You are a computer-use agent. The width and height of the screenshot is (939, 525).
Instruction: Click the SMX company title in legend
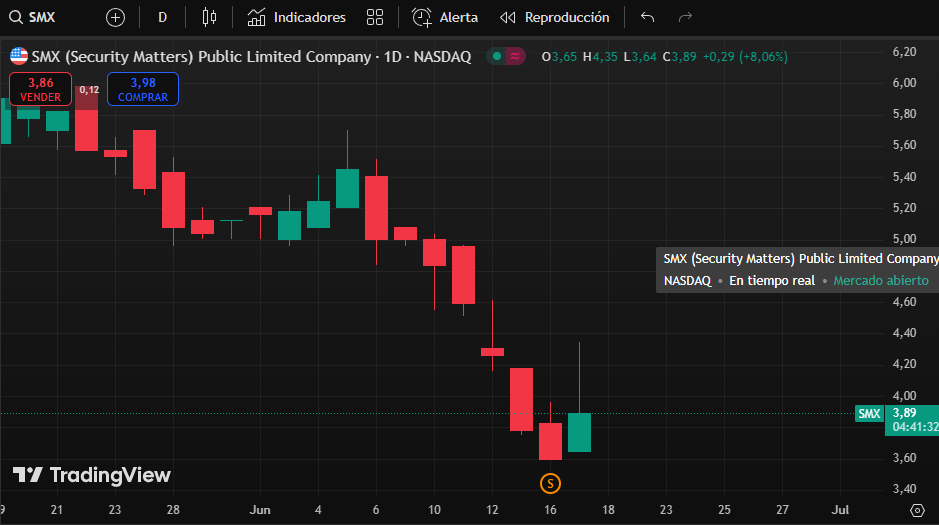coord(251,57)
